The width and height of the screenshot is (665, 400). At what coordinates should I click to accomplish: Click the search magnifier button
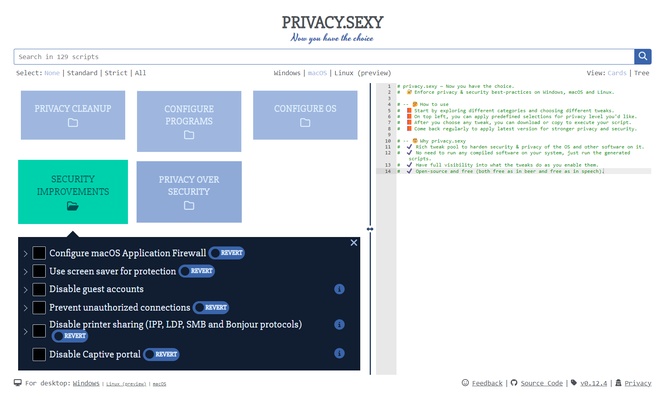[x=643, y=56]
